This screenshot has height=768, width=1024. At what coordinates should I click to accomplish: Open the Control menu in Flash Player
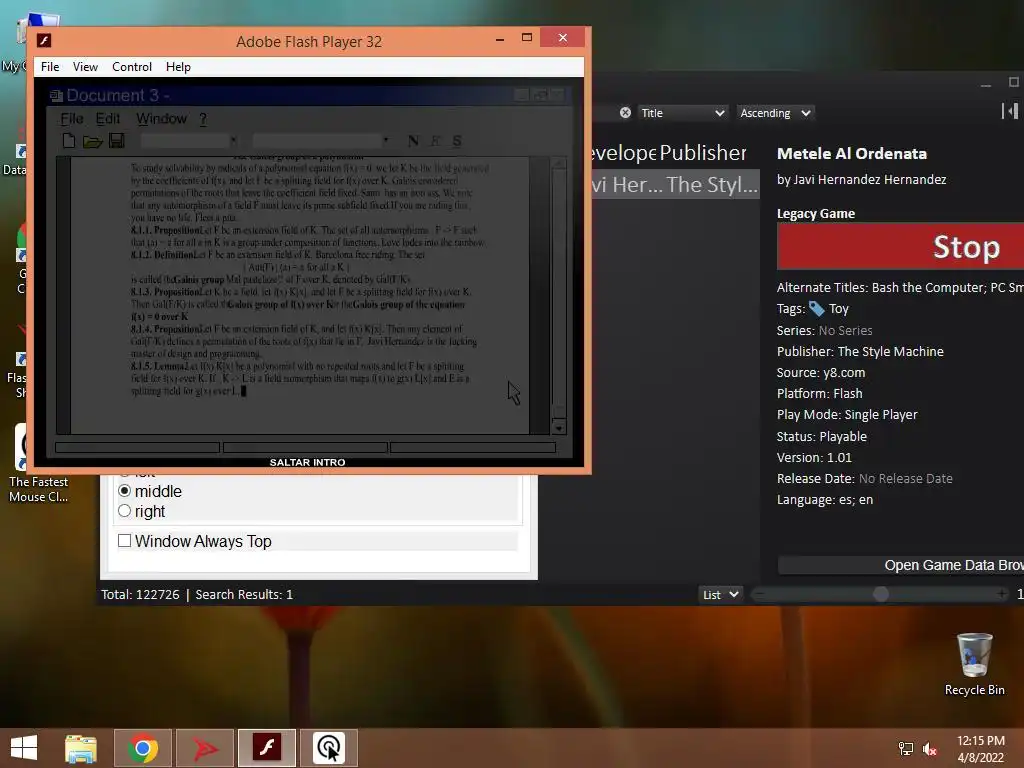click(x=131, y=67)
